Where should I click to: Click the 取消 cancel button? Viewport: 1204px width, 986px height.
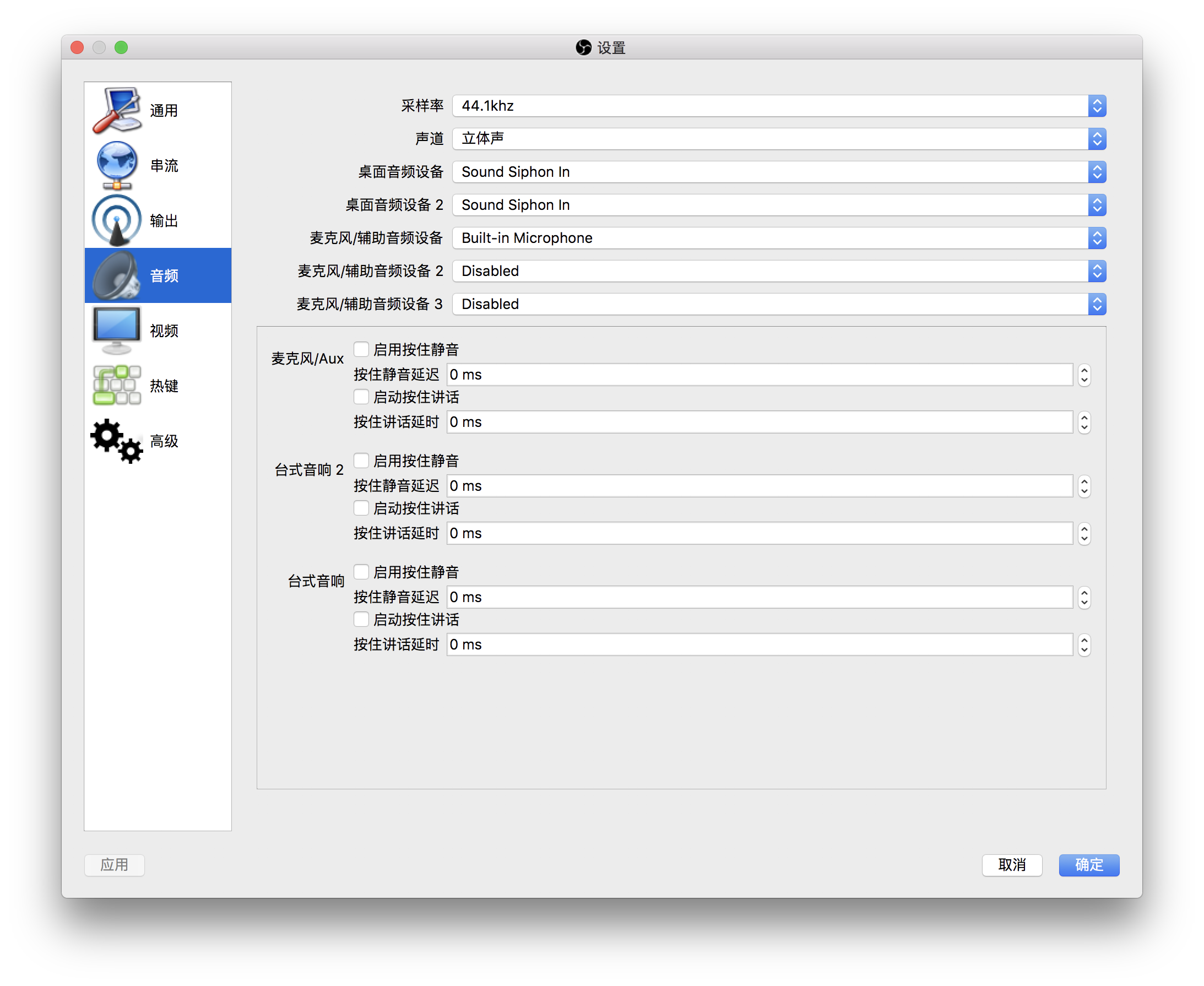coord(1012,865)
